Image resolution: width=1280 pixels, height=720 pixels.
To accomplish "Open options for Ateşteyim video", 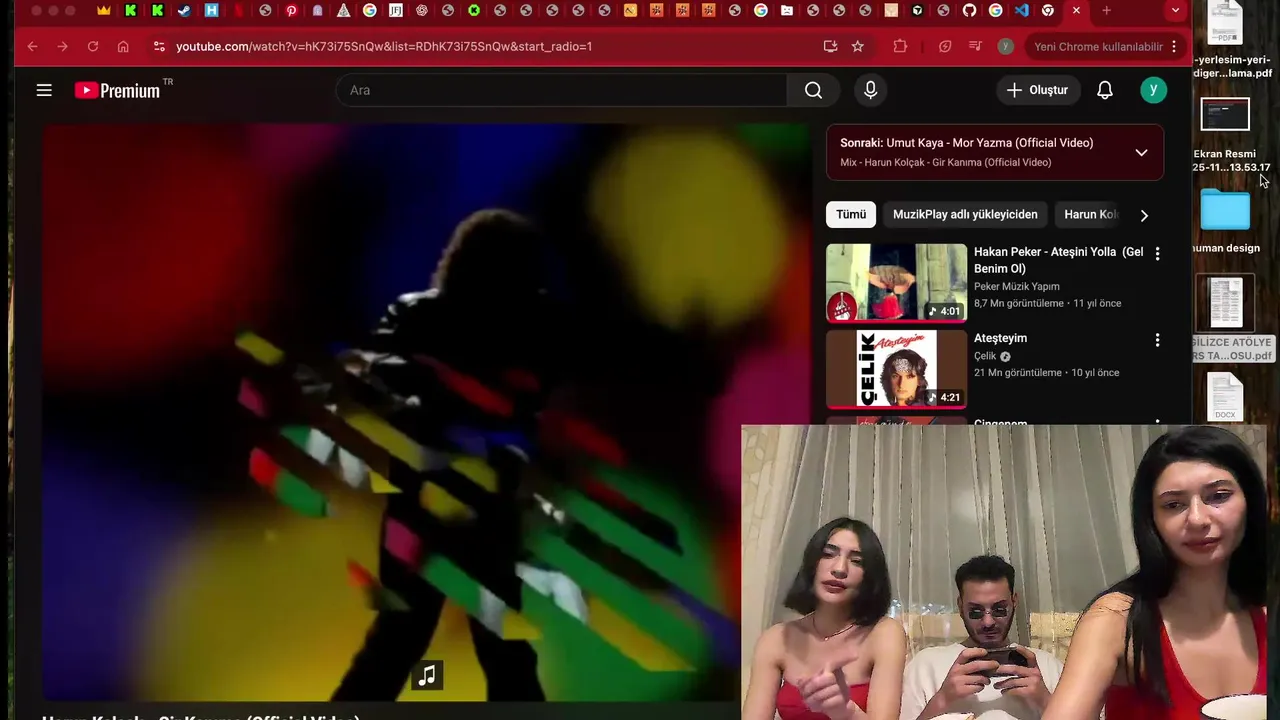I will pos(1157,340).
